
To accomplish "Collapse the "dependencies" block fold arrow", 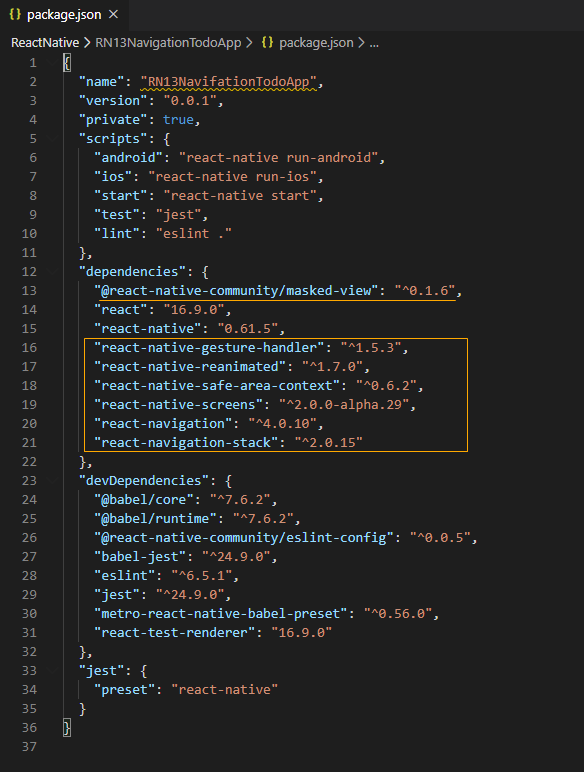I will (52, 272).
